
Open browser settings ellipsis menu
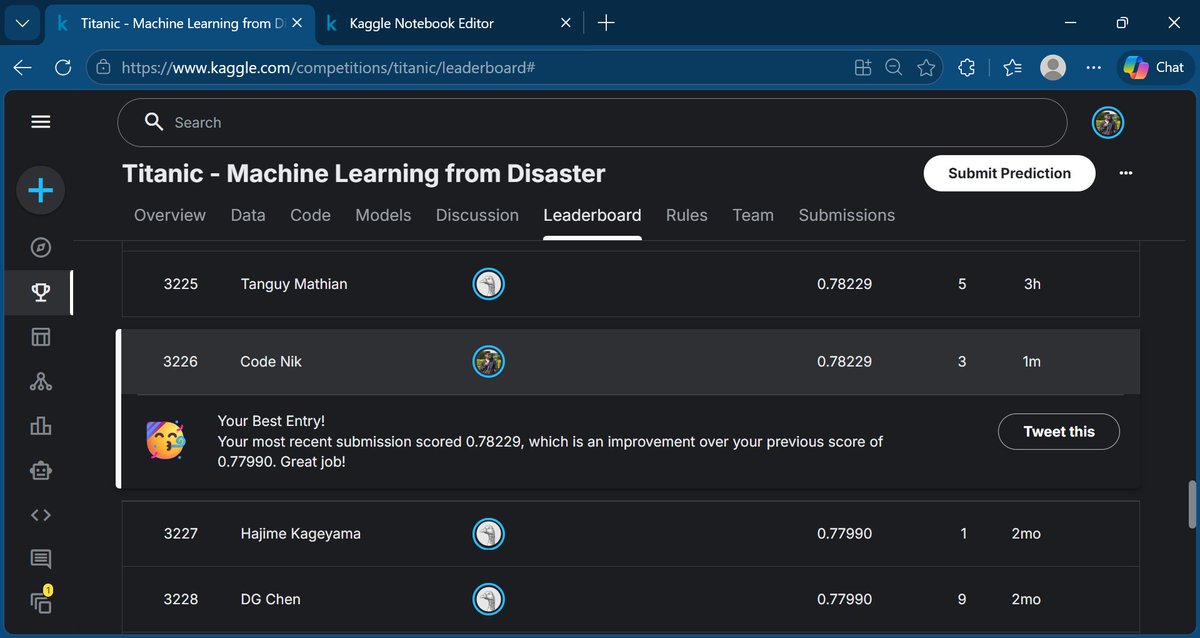tap(1094, 67)
